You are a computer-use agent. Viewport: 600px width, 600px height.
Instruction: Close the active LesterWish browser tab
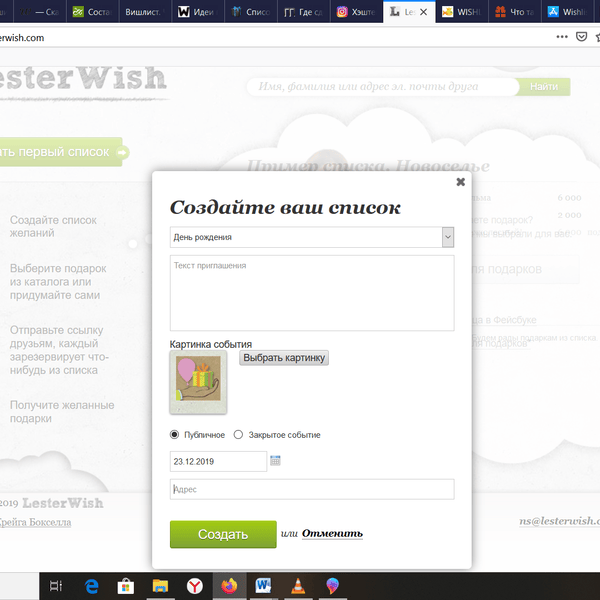point(423,12)
